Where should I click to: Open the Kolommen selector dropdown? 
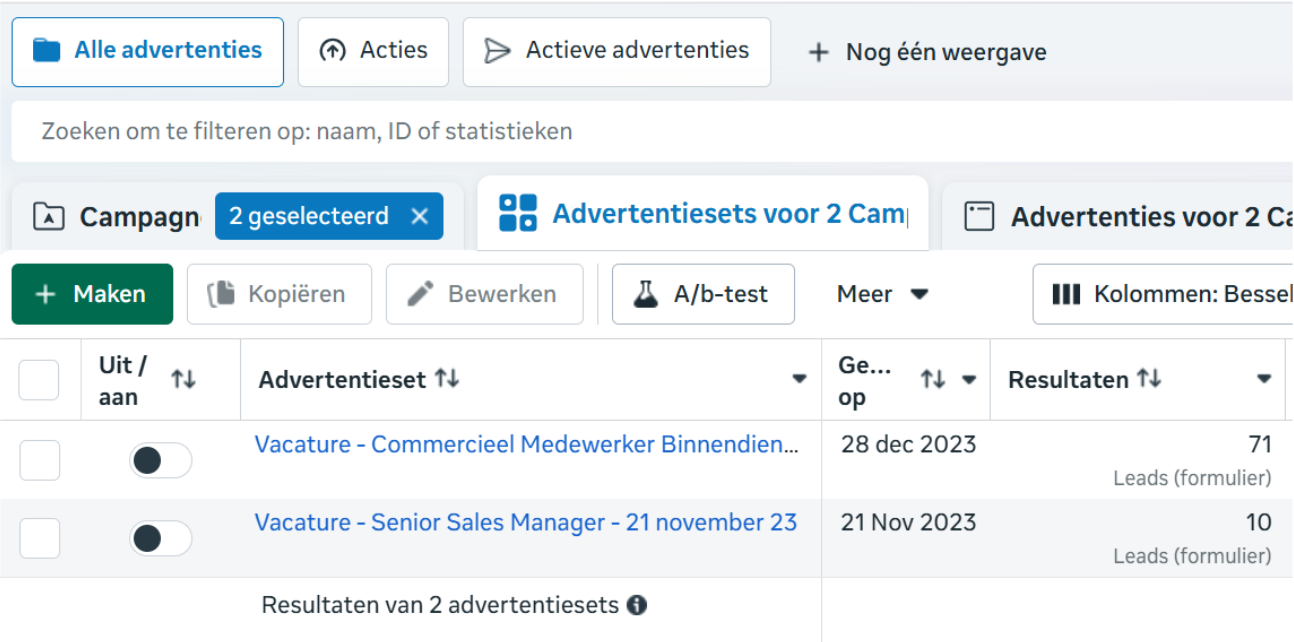(x=1163, y=294)
